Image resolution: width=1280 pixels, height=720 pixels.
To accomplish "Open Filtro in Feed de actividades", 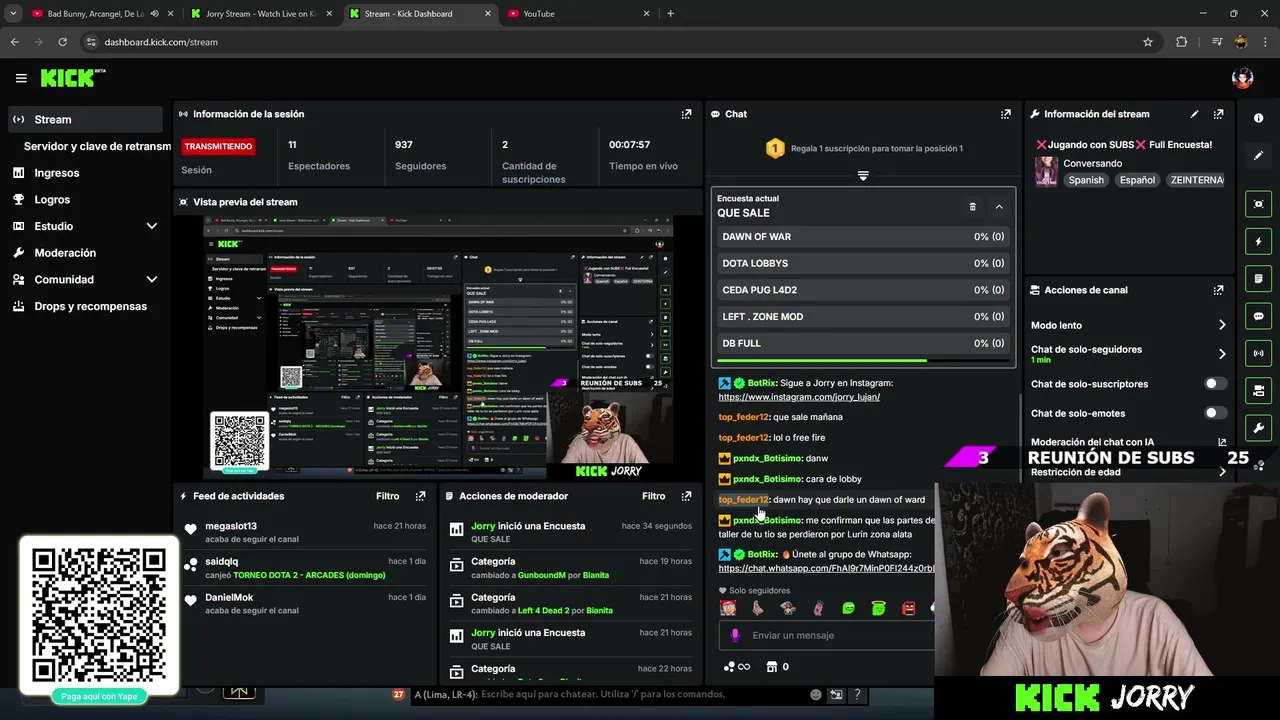I will click(x=387, y=496).
